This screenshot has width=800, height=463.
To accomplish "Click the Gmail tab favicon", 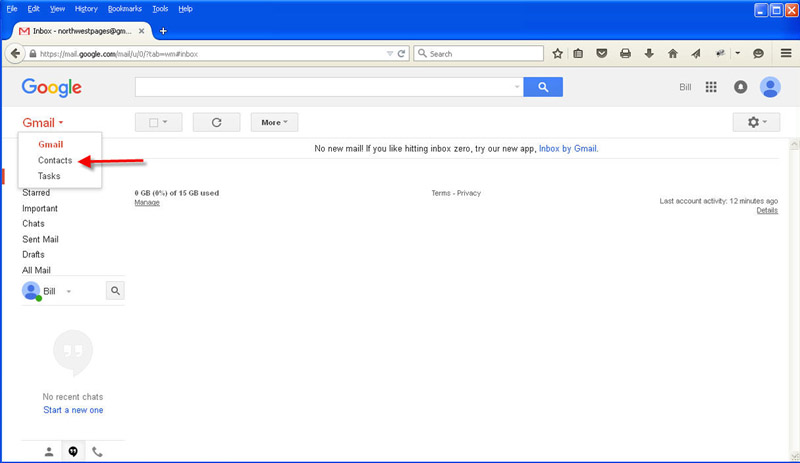I will pos(24,31).
